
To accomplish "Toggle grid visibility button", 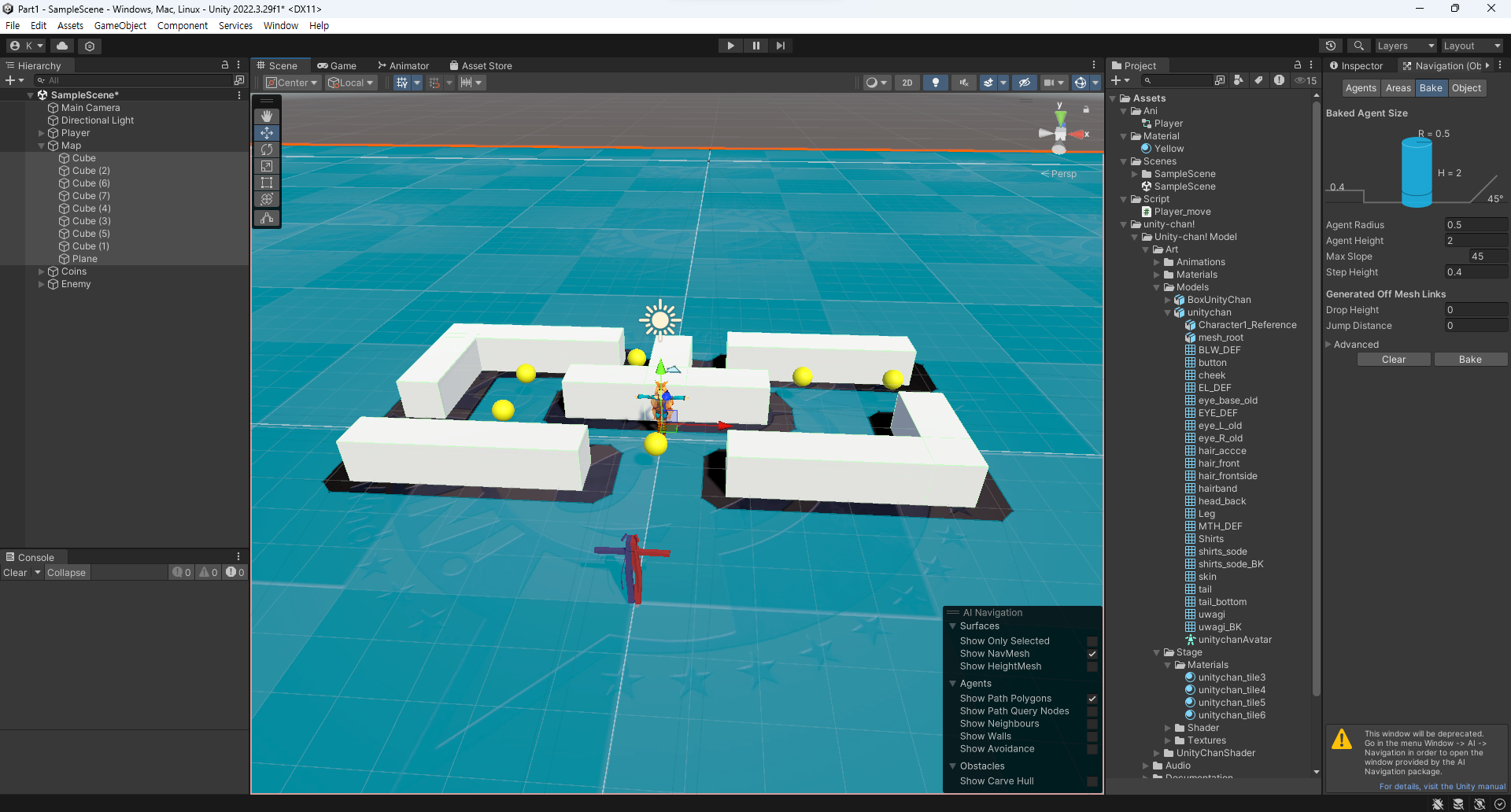I will [x=402, y=83].
